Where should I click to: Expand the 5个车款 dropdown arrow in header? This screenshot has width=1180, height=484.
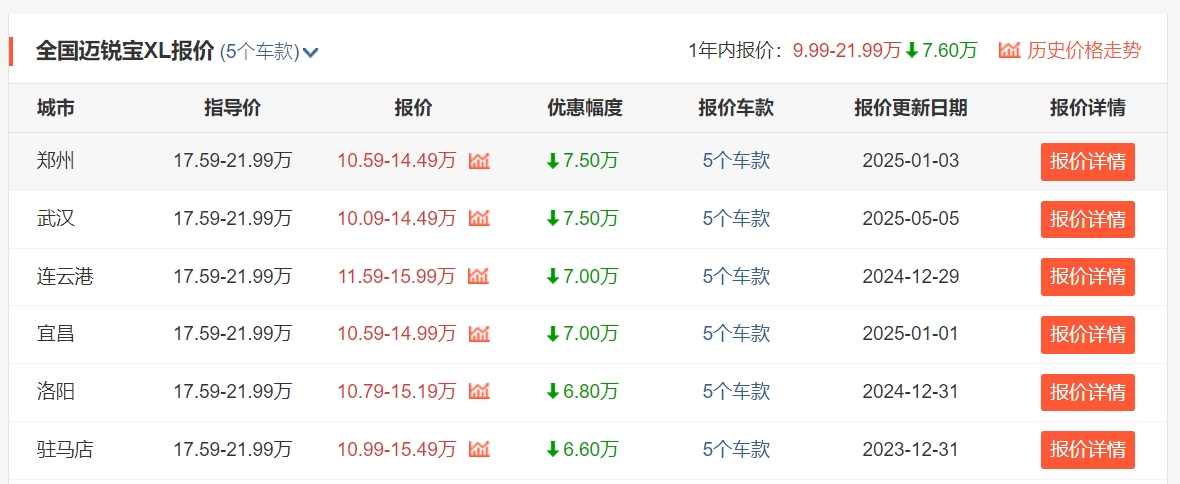[311, 53]
